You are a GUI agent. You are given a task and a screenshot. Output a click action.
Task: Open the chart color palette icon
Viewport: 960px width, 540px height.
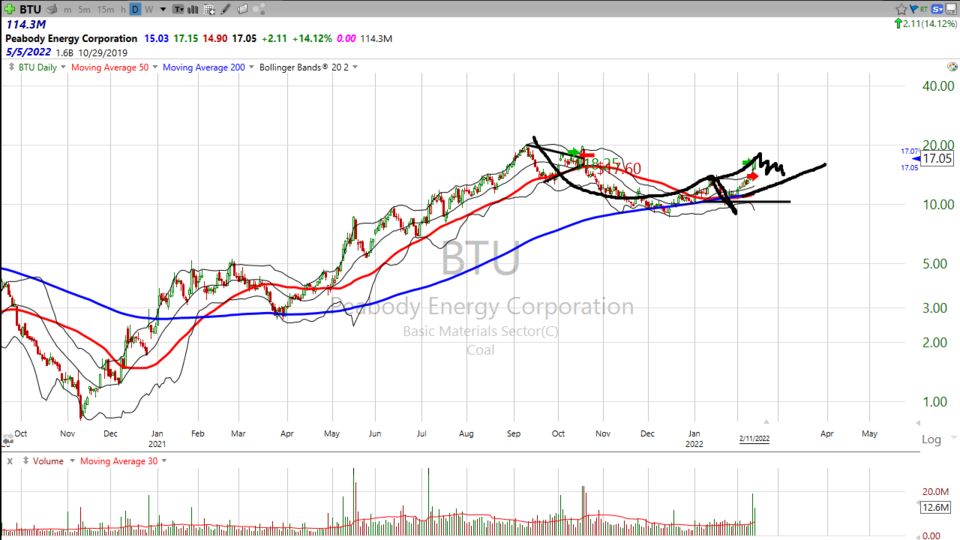[x=952, y=67]
